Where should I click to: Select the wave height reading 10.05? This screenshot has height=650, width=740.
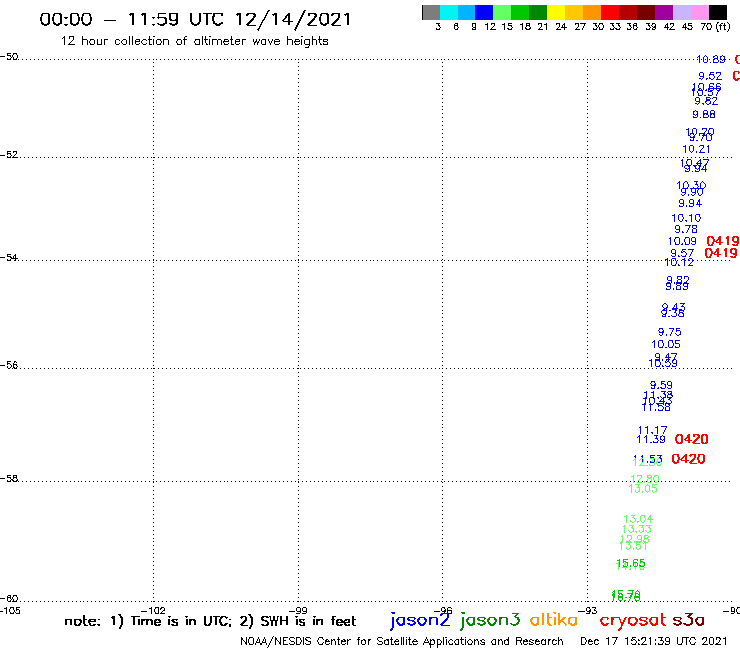pyautogui.click(x=666, y=344)
